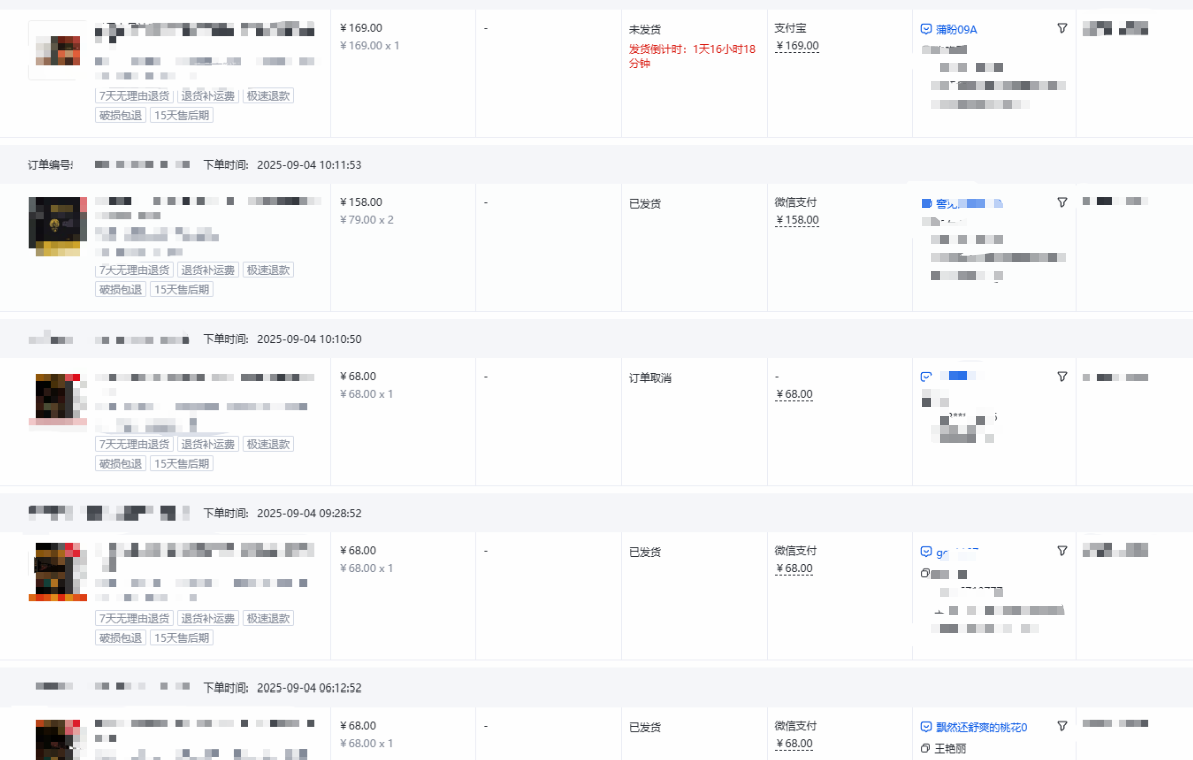Copy recipient name 王艳丽 with copy icon
This screenshot has height=760, width=1193.
click(x=925, y=748)
